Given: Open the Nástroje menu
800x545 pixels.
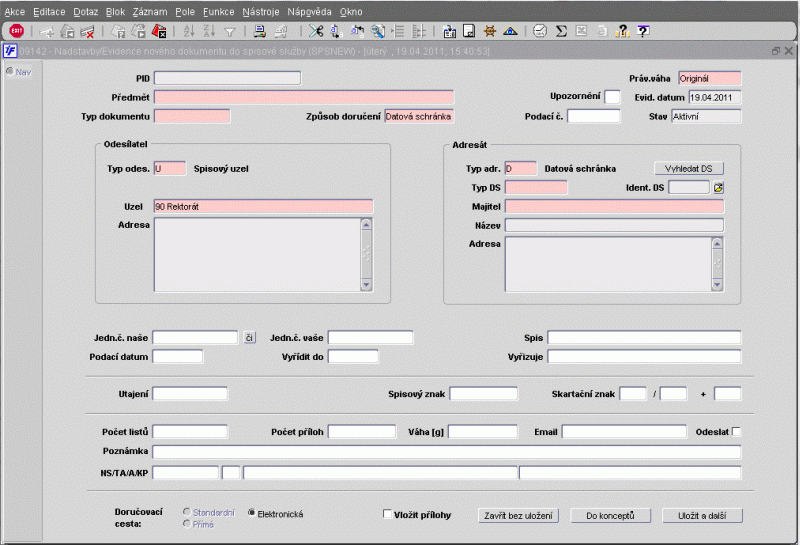Looking at the screenshot, I should pos(261,12).
